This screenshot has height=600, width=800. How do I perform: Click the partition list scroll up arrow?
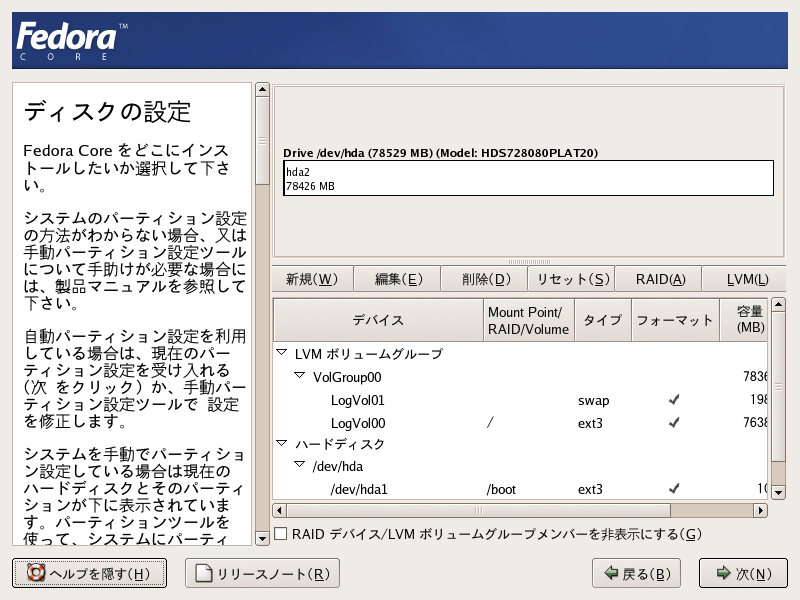(x=778, y=305)
